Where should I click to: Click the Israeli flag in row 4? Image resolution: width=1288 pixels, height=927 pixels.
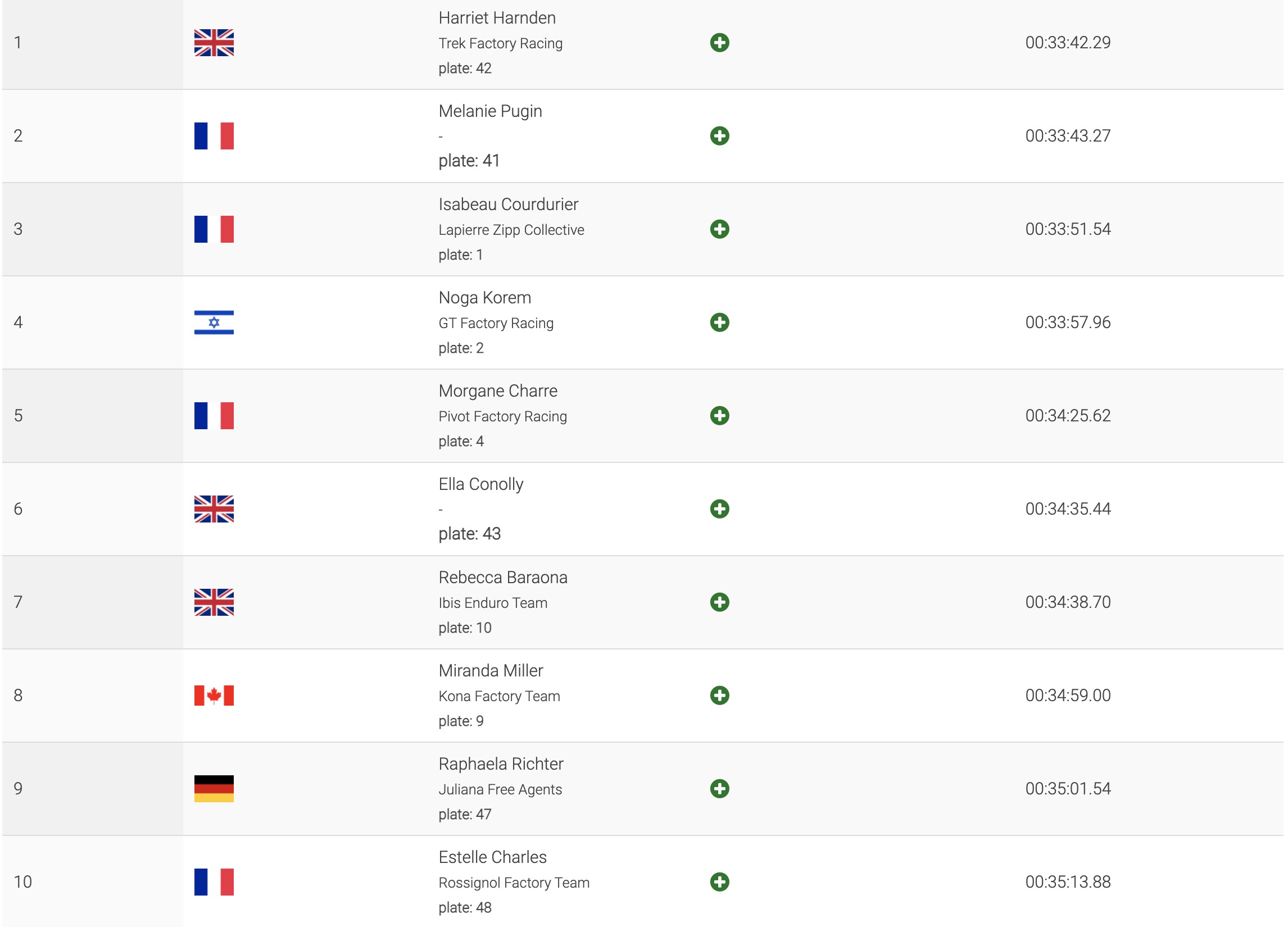click(214, 322)
